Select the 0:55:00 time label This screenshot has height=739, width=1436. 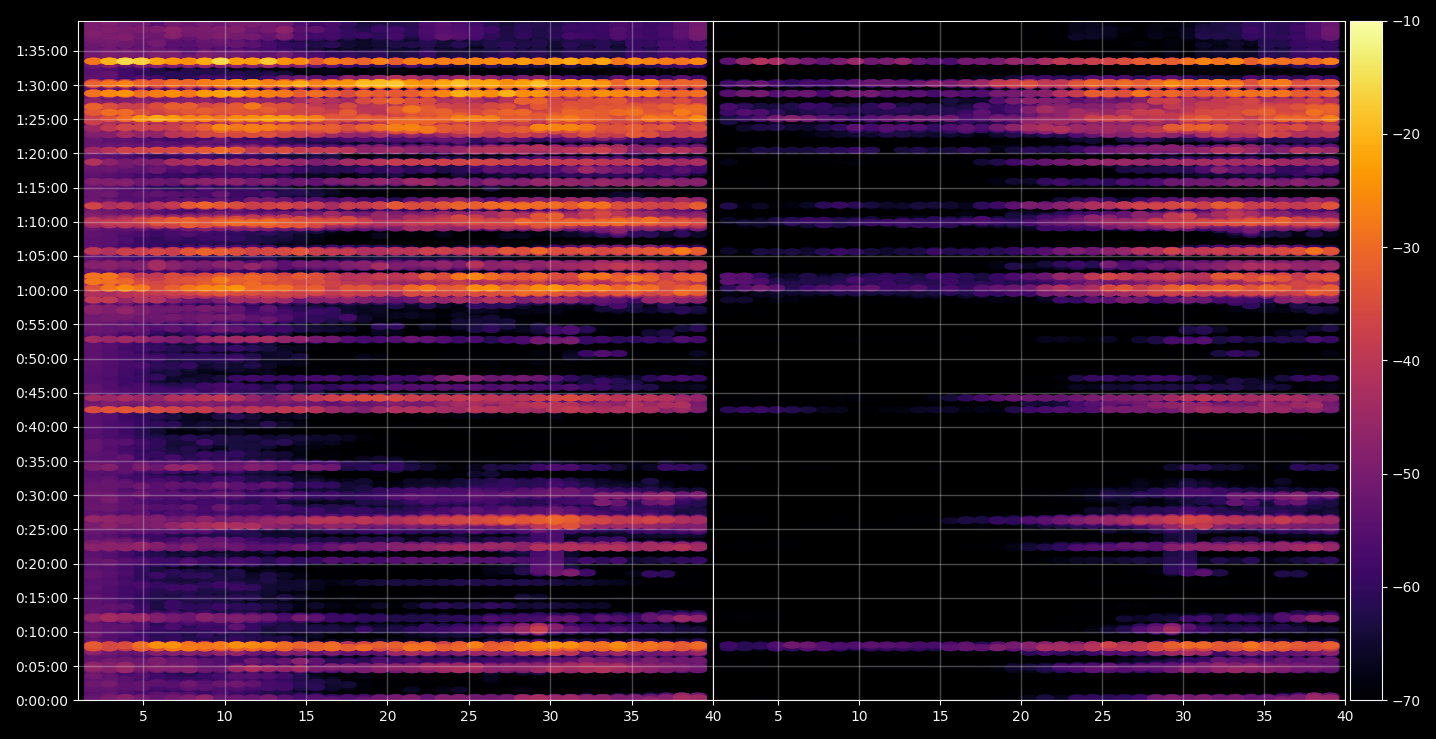44,325
